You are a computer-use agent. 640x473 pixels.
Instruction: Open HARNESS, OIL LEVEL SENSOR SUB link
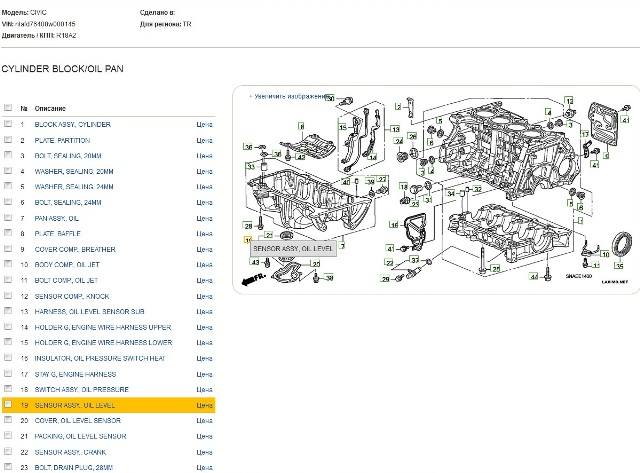pos(89,312)
